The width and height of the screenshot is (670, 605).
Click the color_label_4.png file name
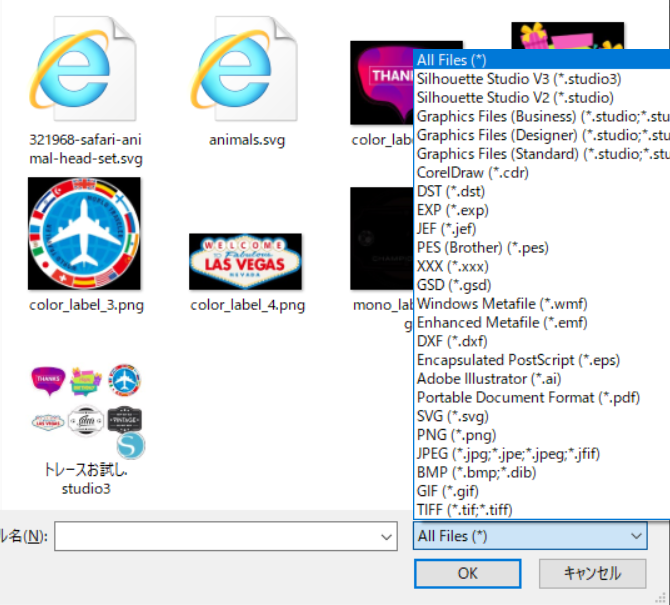(247, 305)
